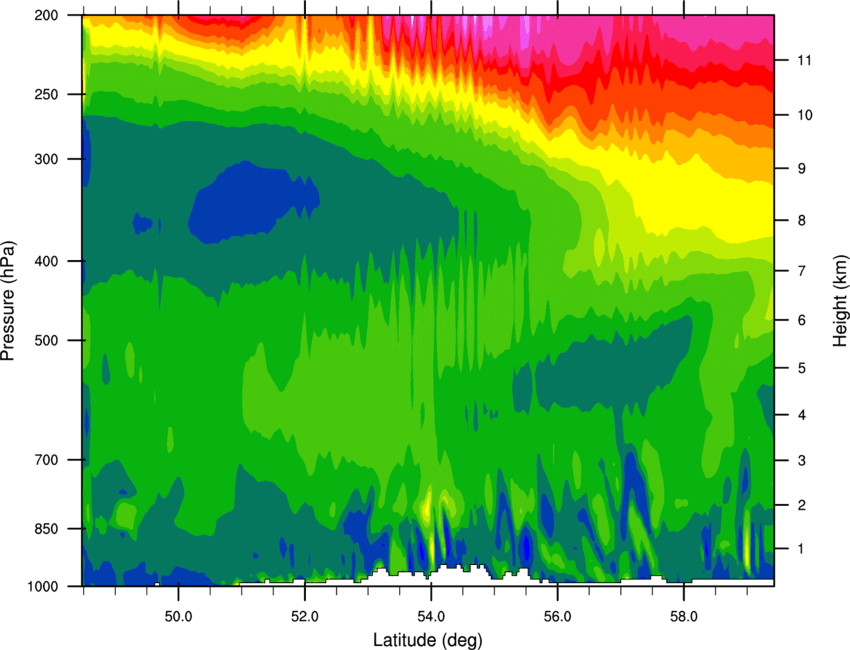850x650 pixels.
Task: Click the 50.0 latitude tick label
Action: (178, 616)
